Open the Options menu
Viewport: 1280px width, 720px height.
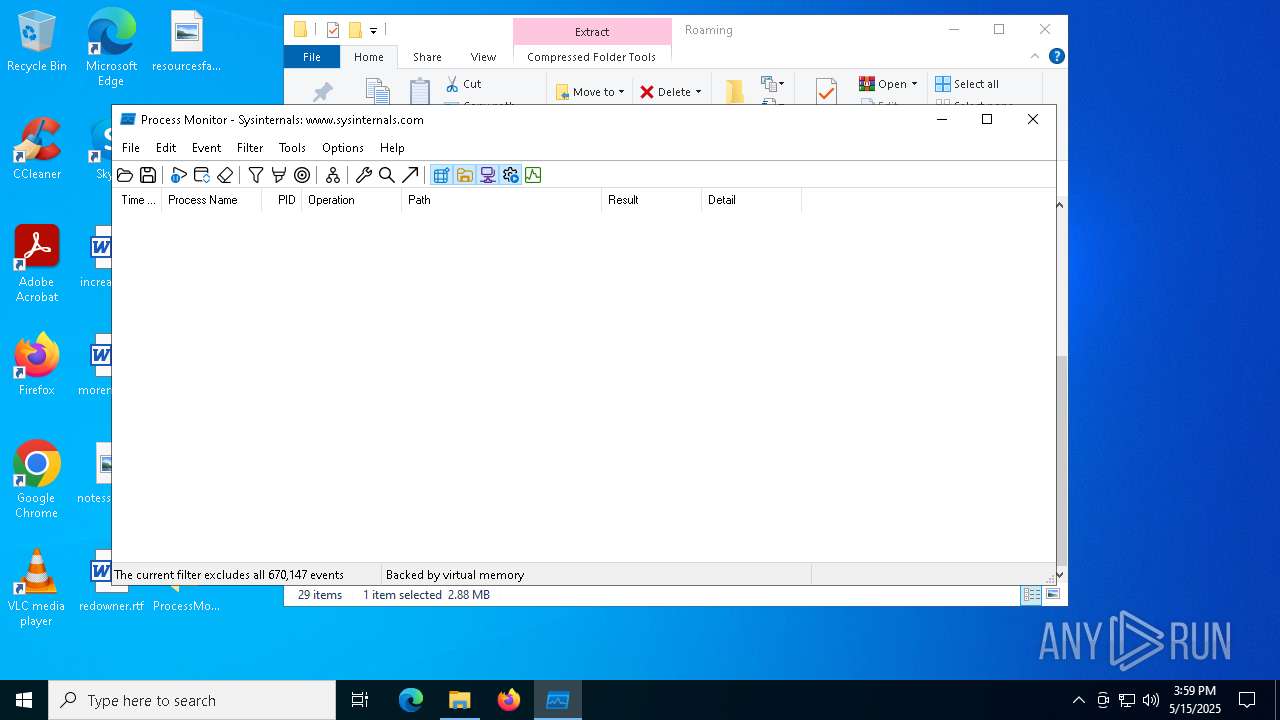pos(343,147)
